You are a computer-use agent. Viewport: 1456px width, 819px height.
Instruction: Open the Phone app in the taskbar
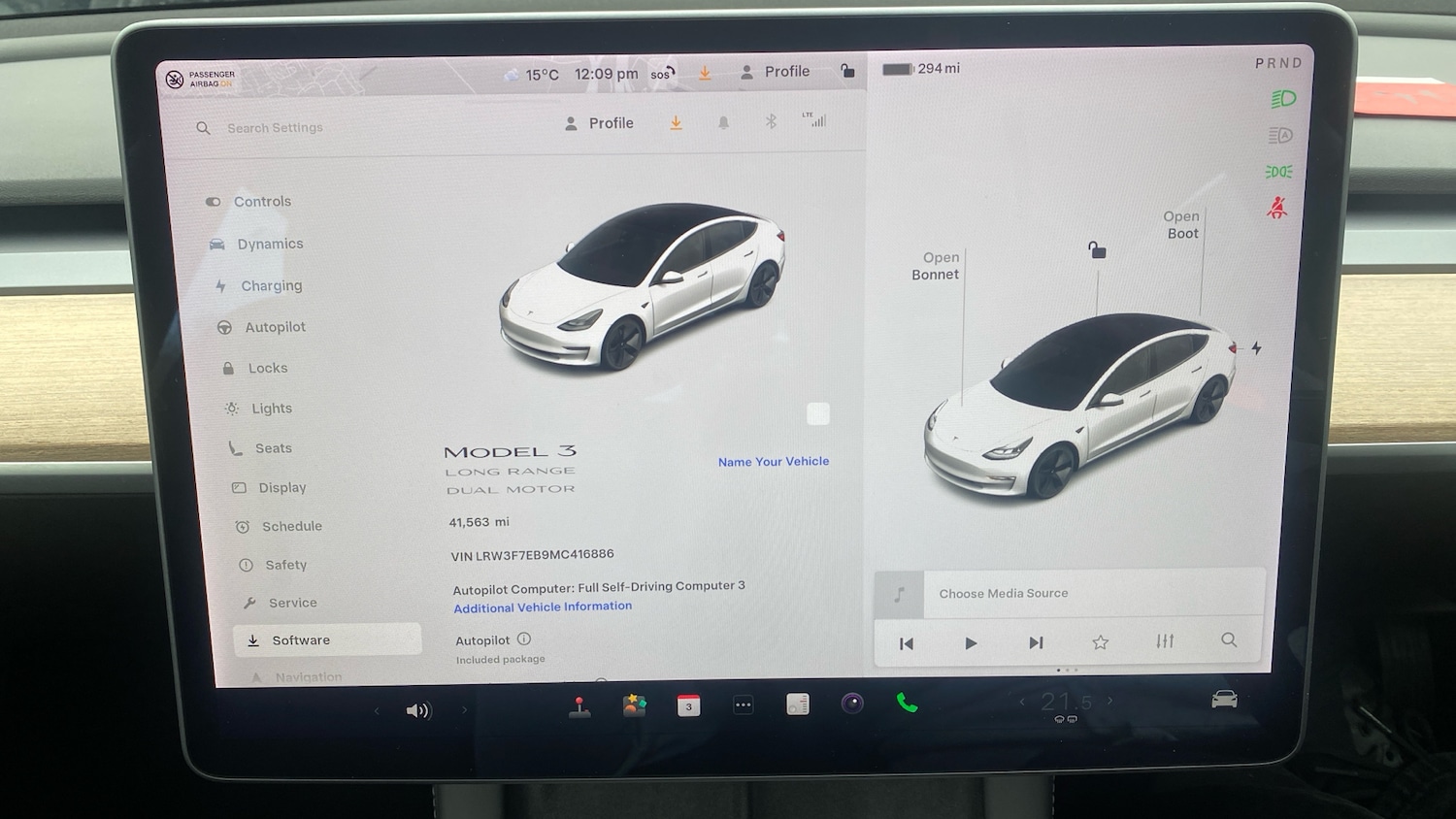point(907,704)
